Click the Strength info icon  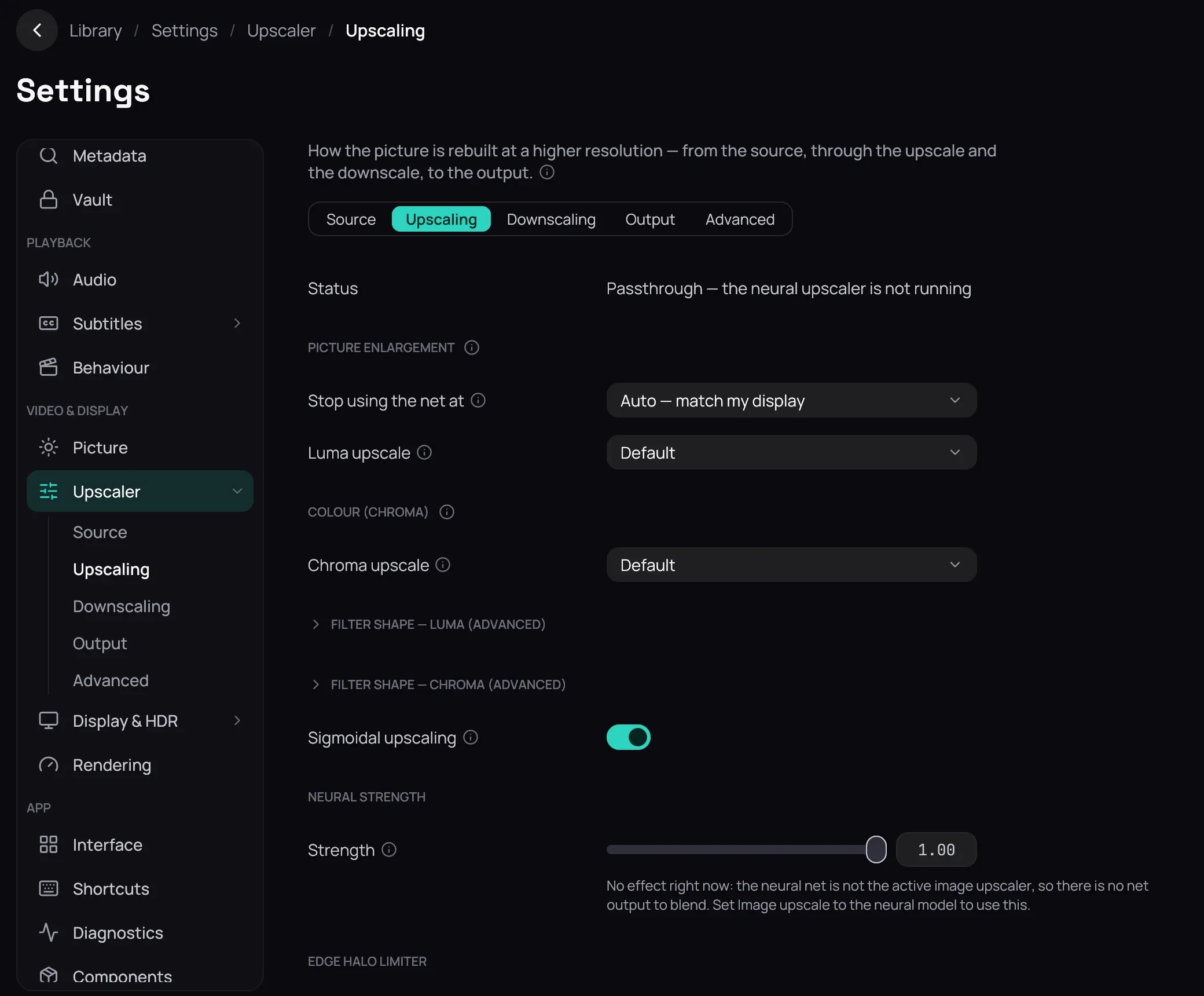point(389,849)
